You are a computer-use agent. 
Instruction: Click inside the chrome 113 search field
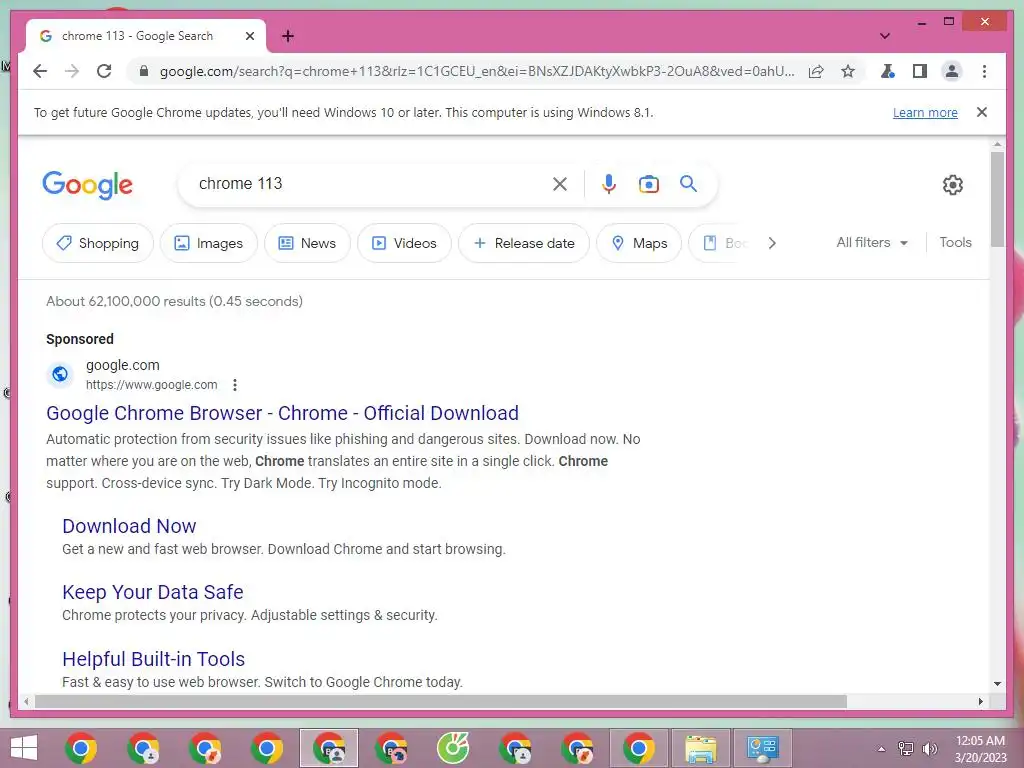(366, 184)
